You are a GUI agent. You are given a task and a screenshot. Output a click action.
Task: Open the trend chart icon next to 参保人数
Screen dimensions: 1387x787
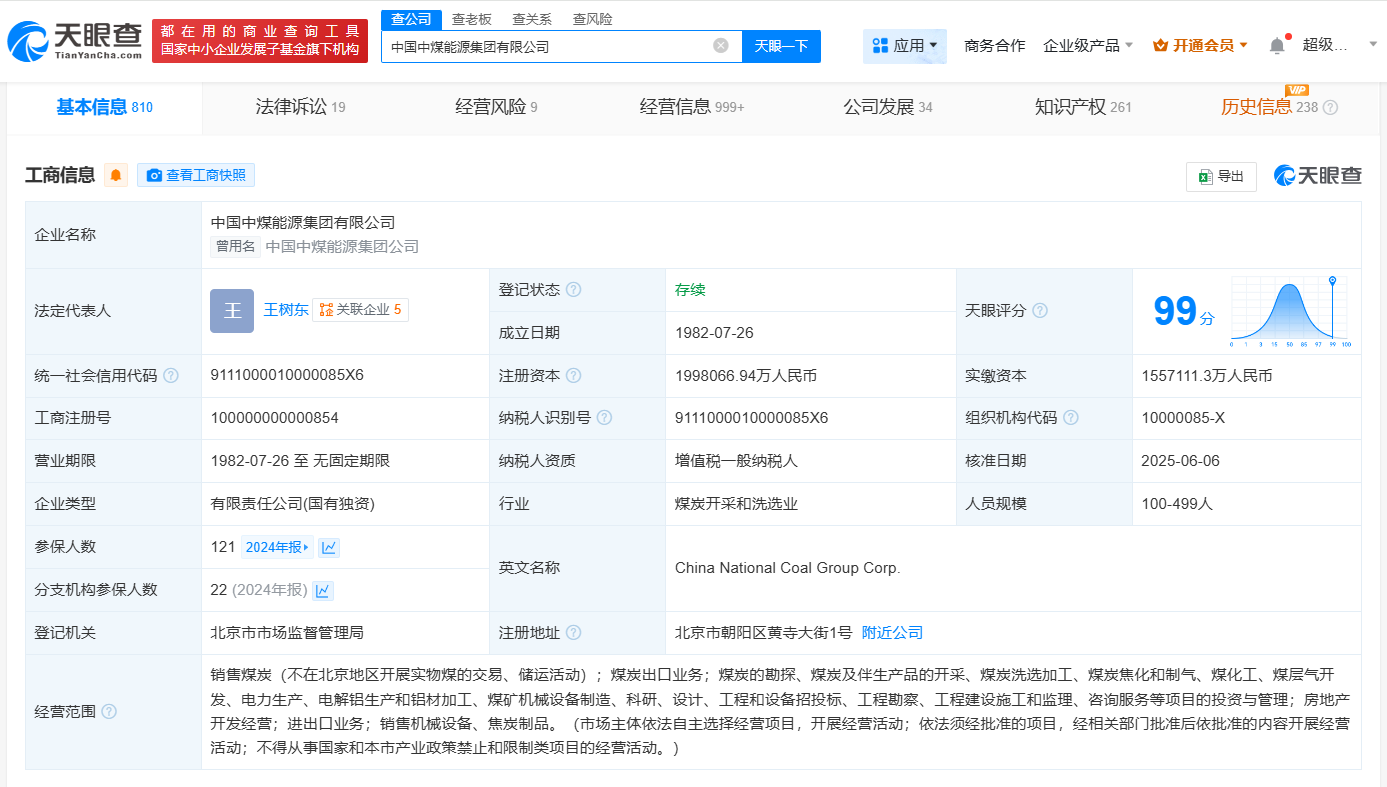point(329,547)
